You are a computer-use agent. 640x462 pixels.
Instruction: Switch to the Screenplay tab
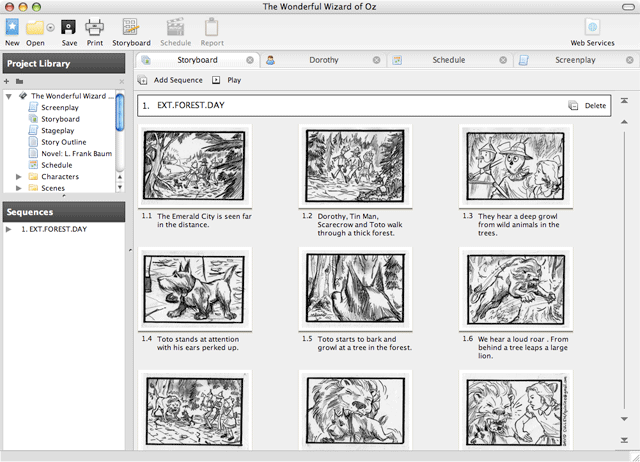tap(575, 60)
